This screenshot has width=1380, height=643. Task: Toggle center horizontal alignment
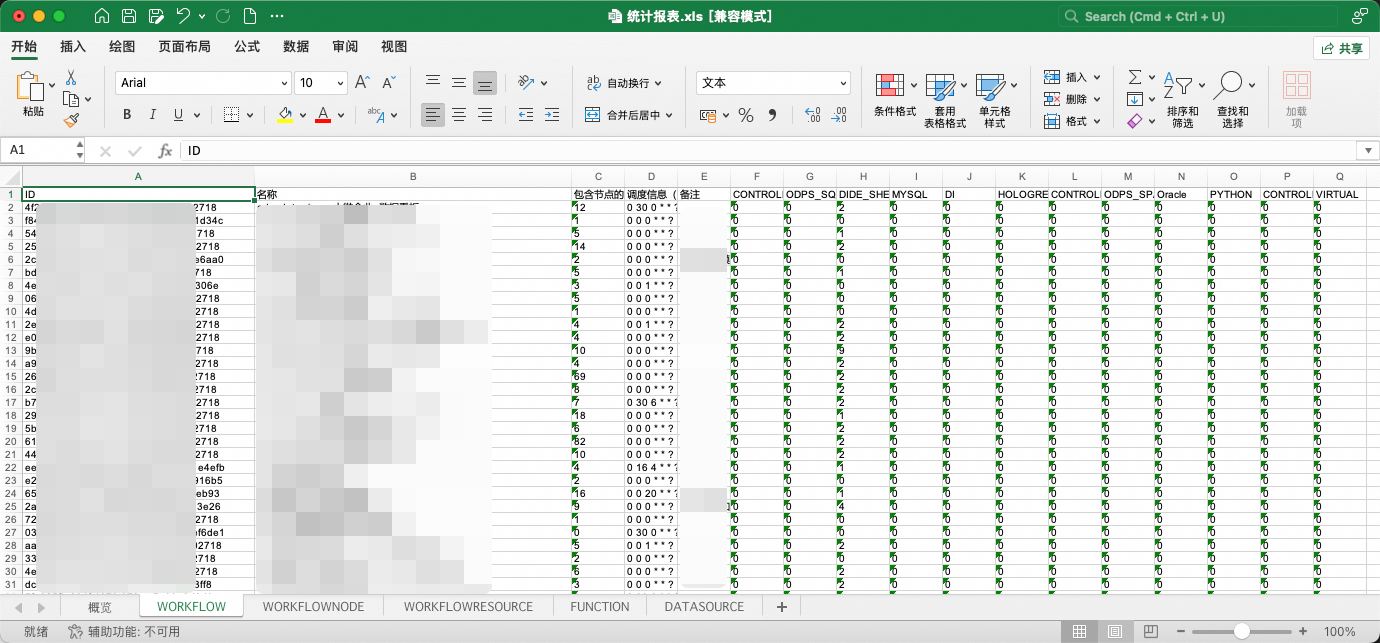click(459, 115)
